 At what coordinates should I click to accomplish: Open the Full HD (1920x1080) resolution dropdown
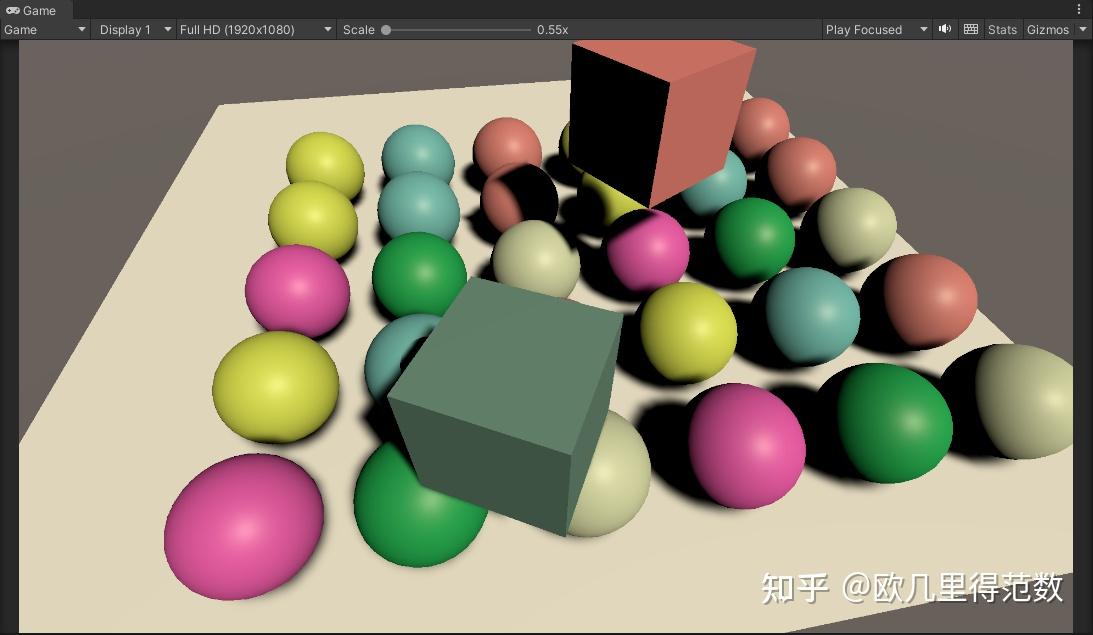tap(250, 29)
